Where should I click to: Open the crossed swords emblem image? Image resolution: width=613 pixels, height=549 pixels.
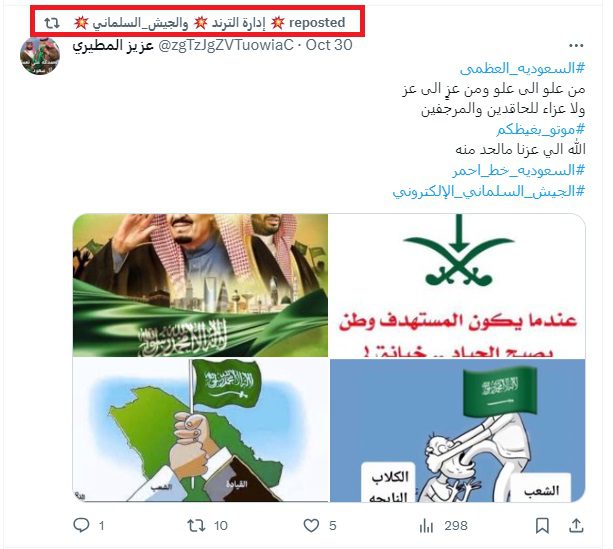tap(458, 285)
